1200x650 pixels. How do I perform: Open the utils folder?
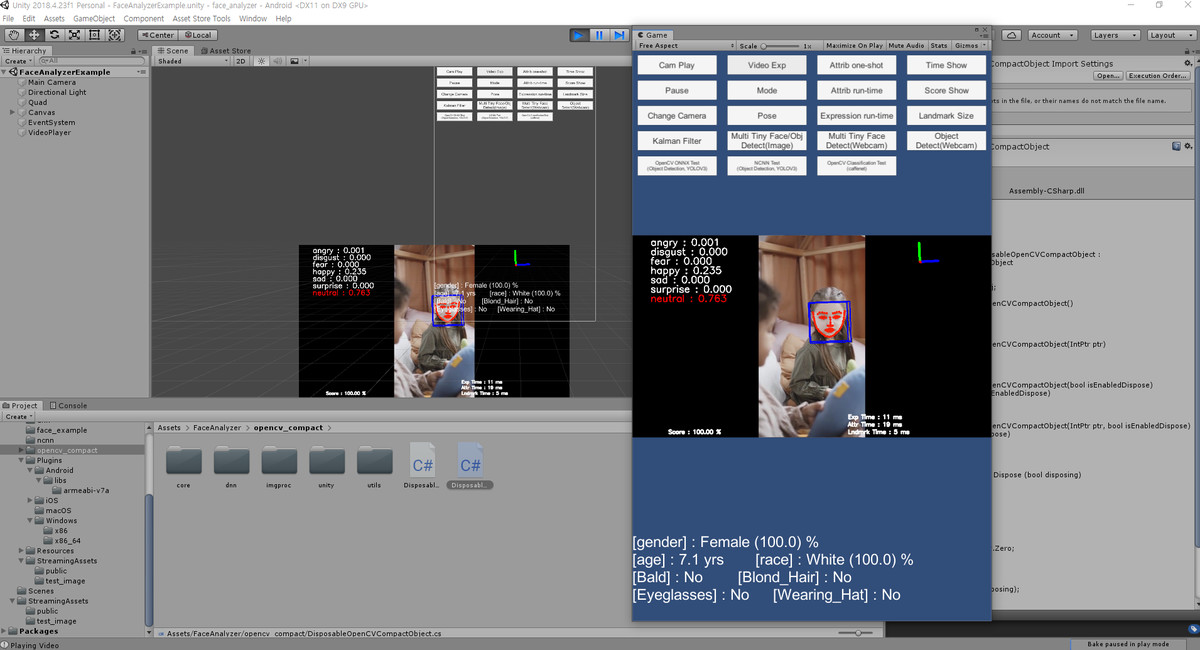(x=375, y=467)
